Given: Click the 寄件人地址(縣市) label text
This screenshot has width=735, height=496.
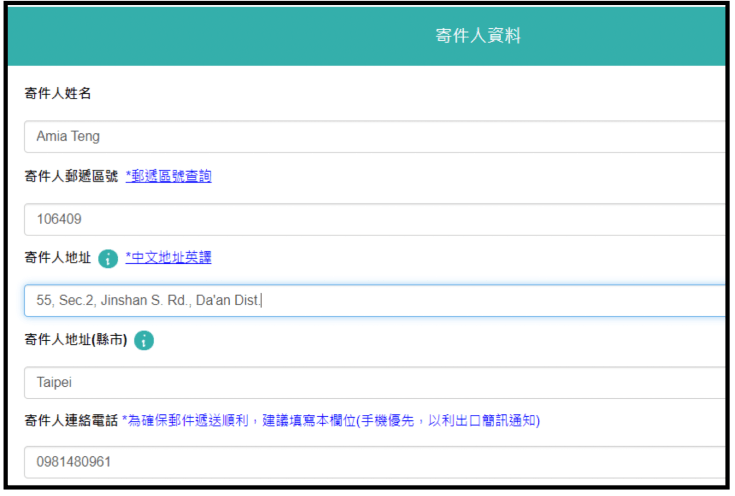Looking at the screenshot, I should tap(75, 341).
